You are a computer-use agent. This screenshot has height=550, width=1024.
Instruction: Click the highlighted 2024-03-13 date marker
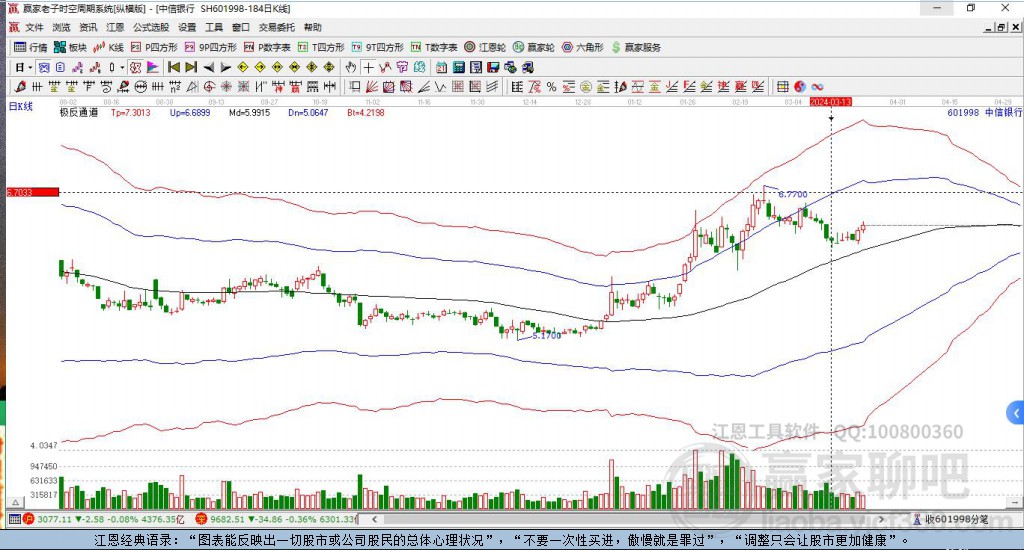(x=830, y=102)
